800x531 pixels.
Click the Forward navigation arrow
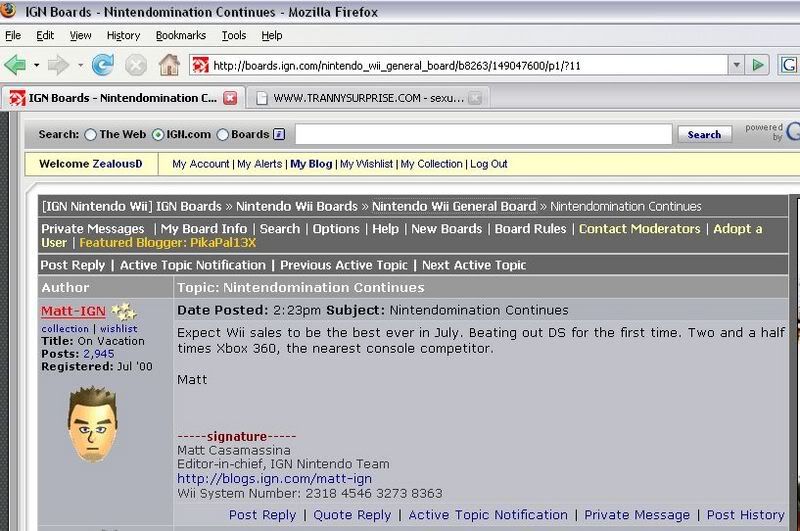coord(58,65)
